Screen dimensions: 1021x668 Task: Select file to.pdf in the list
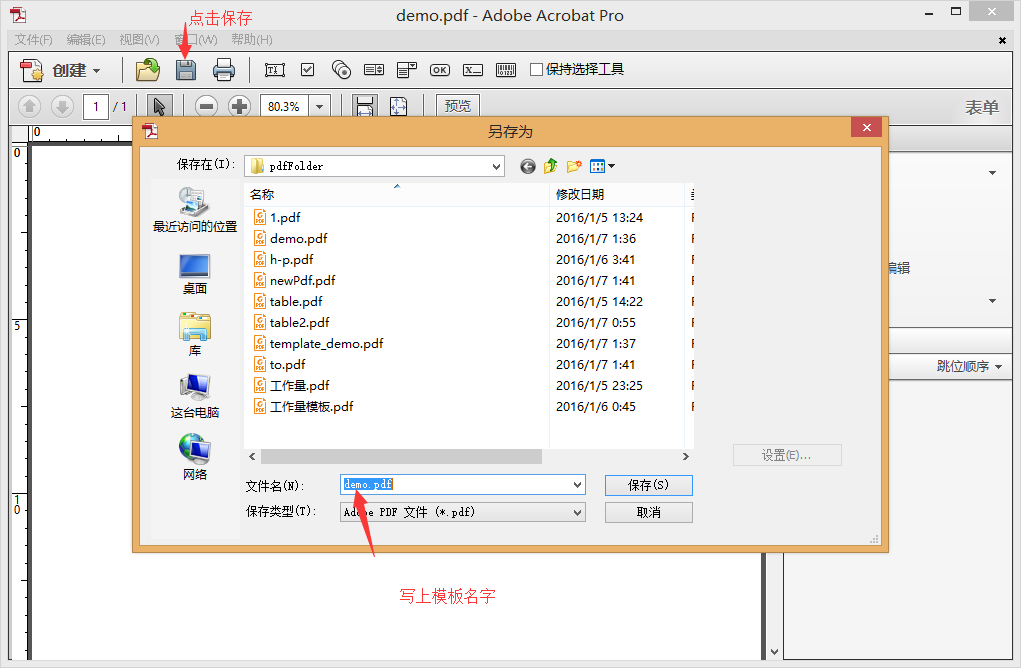(280, 365)
